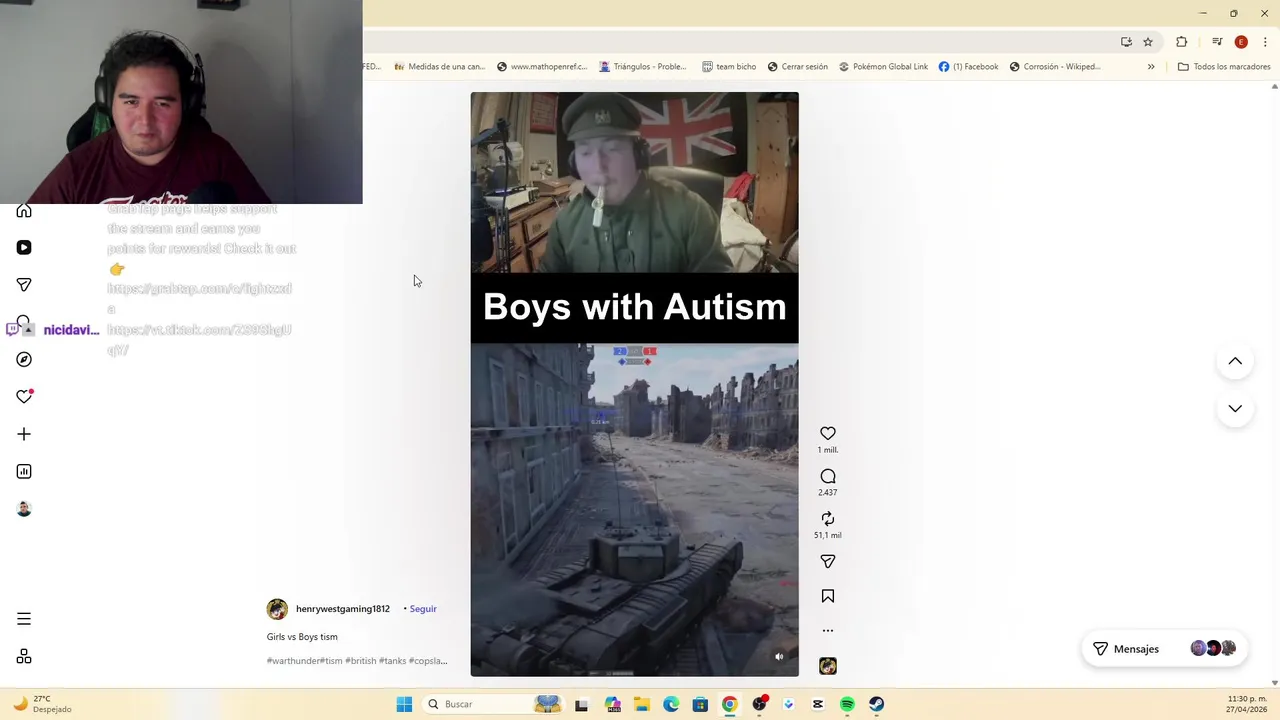The height and width of the screenshot is (720, 1280).
Task: Open the reel's three-dot options menu
Action: tap(828, 631)
